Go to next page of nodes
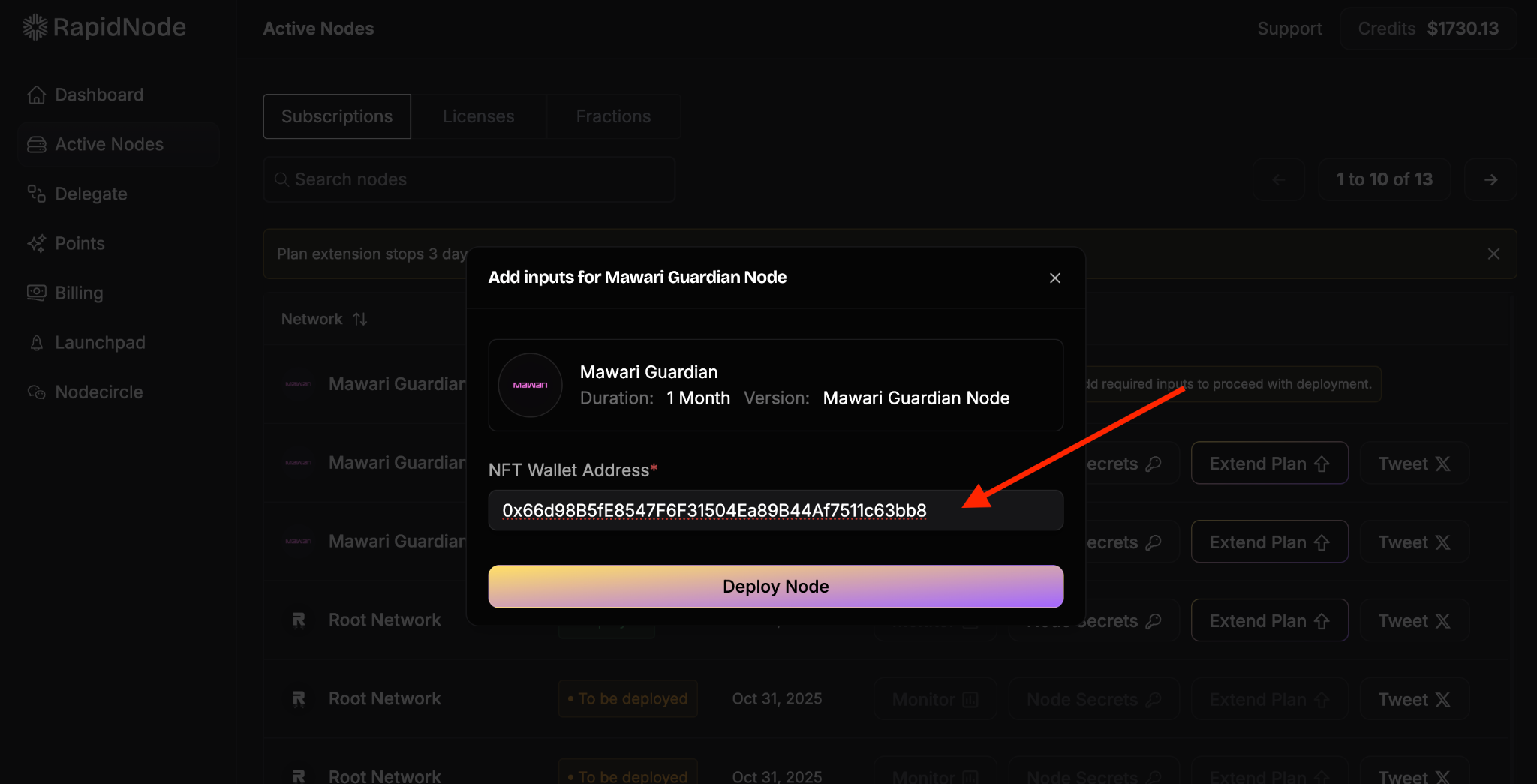Screen dimensions: 1537x784 [x=1490, y=179]
